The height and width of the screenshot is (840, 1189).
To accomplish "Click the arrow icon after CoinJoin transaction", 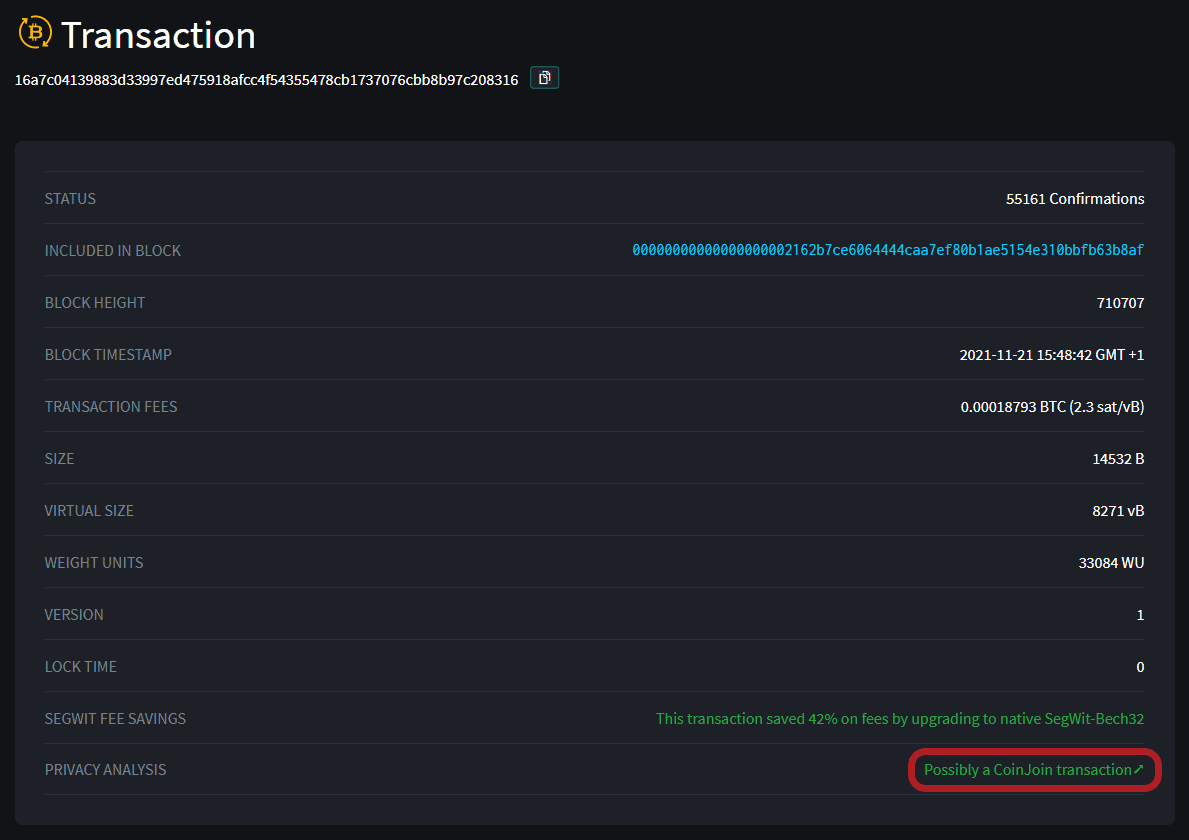I will (1138, 770).
